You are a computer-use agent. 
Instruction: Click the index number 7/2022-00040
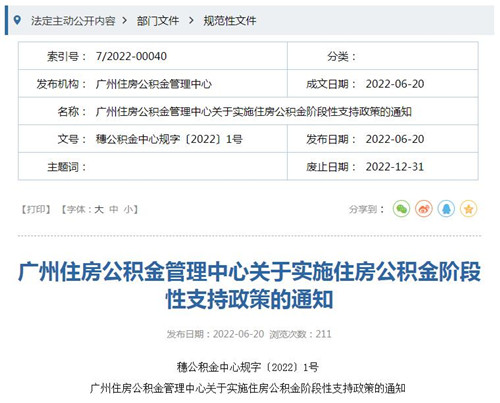[131, 56]
